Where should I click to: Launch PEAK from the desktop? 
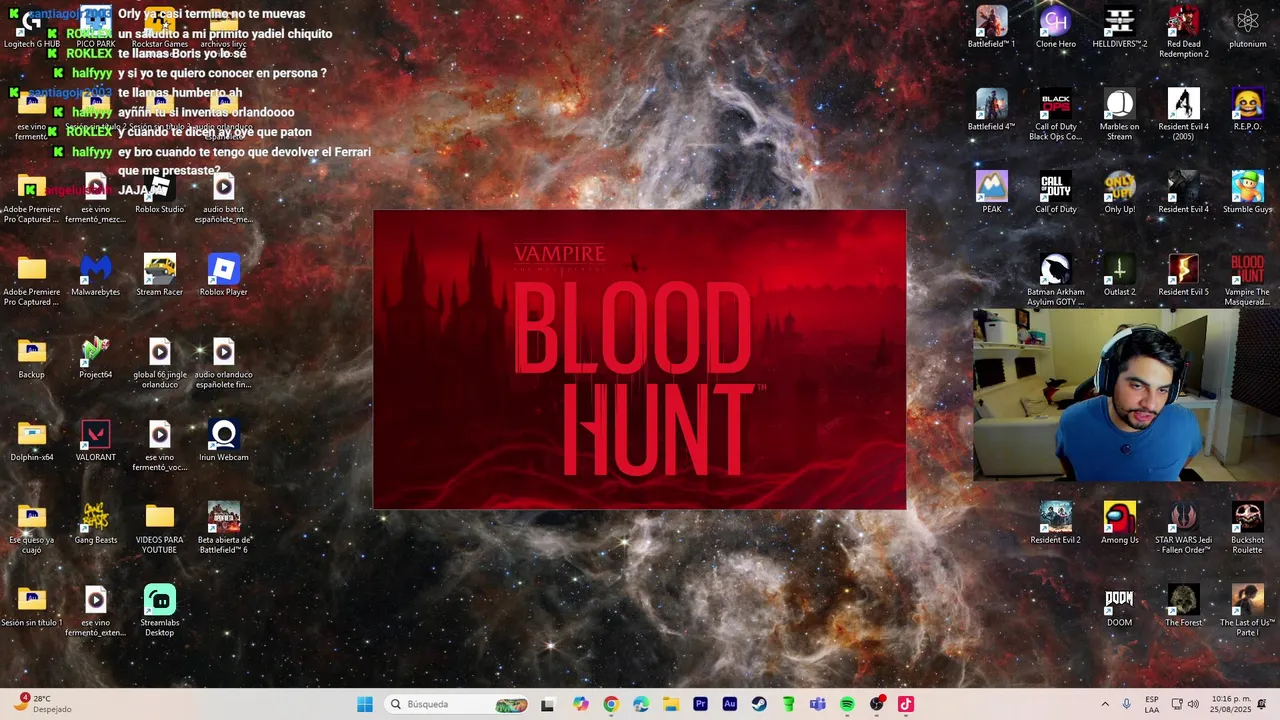991,193
